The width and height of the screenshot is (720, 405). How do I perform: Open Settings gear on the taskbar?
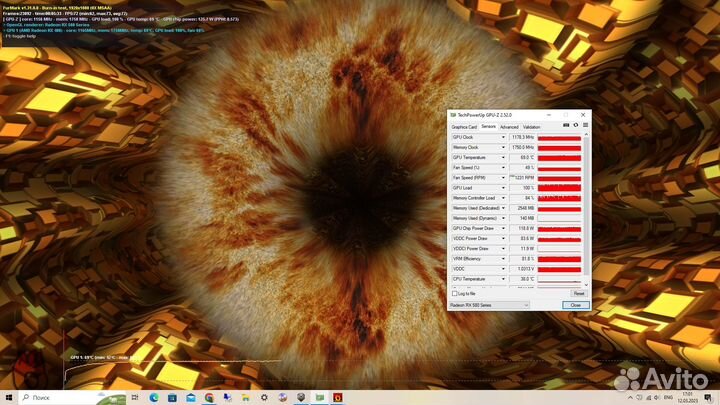coord(264,397)
